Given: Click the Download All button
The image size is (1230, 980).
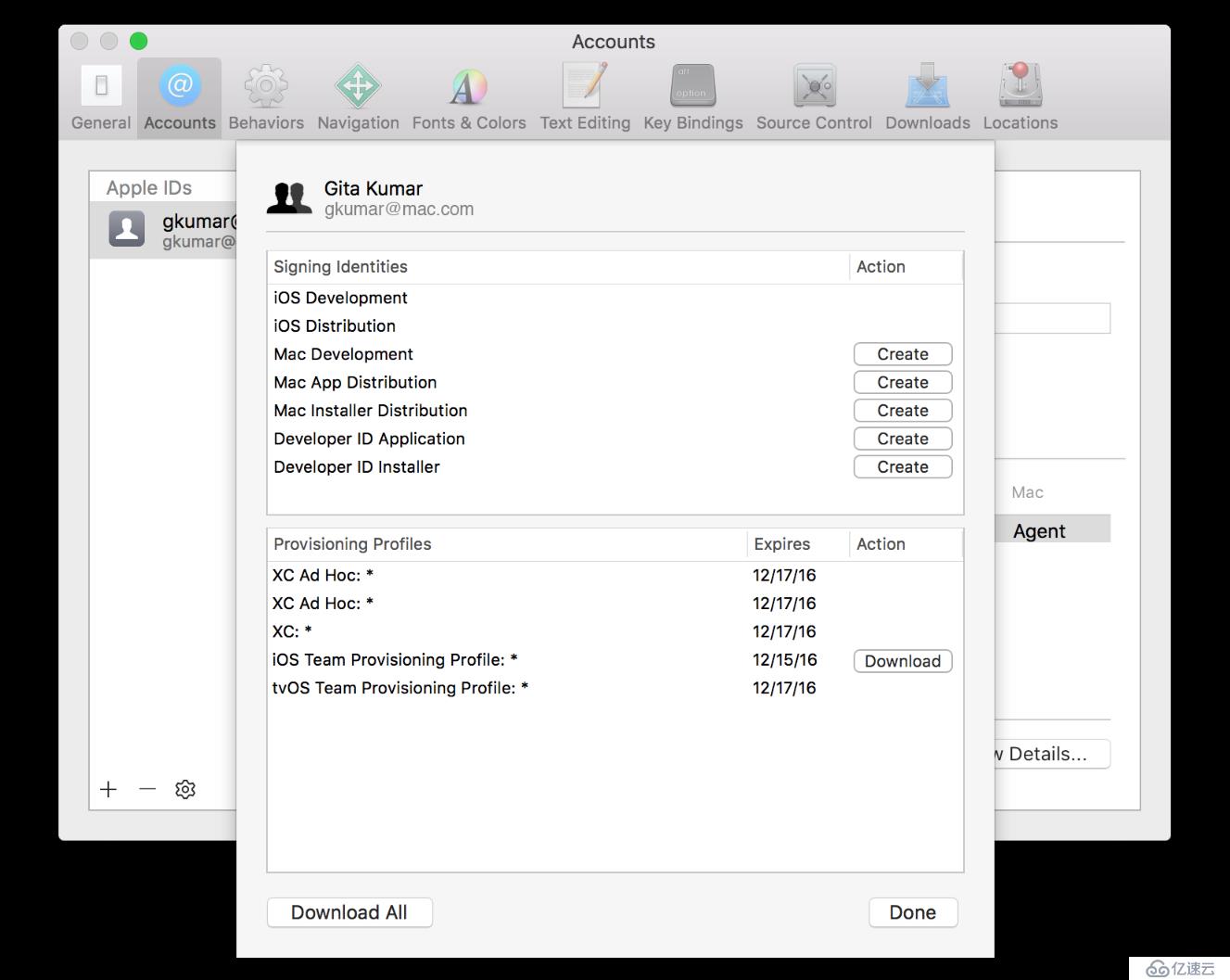Looking at the screenshot, I should [349, 912].
